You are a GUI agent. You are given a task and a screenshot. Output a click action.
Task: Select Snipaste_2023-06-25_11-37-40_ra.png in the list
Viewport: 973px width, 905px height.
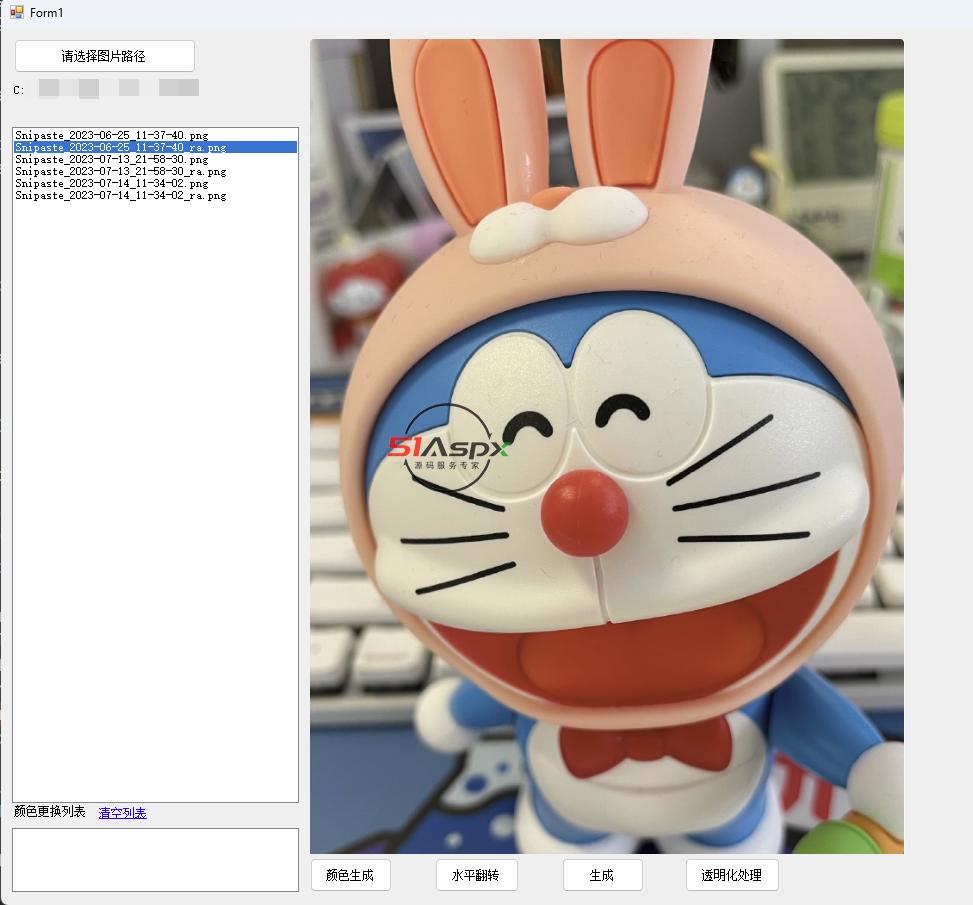click(155, 147)
